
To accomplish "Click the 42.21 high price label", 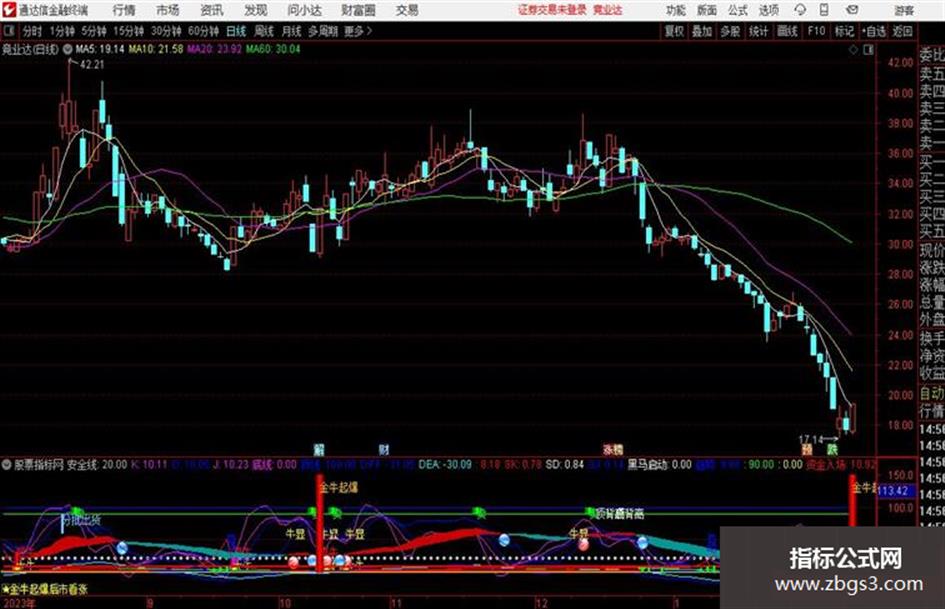I will [x=92, y=65].
